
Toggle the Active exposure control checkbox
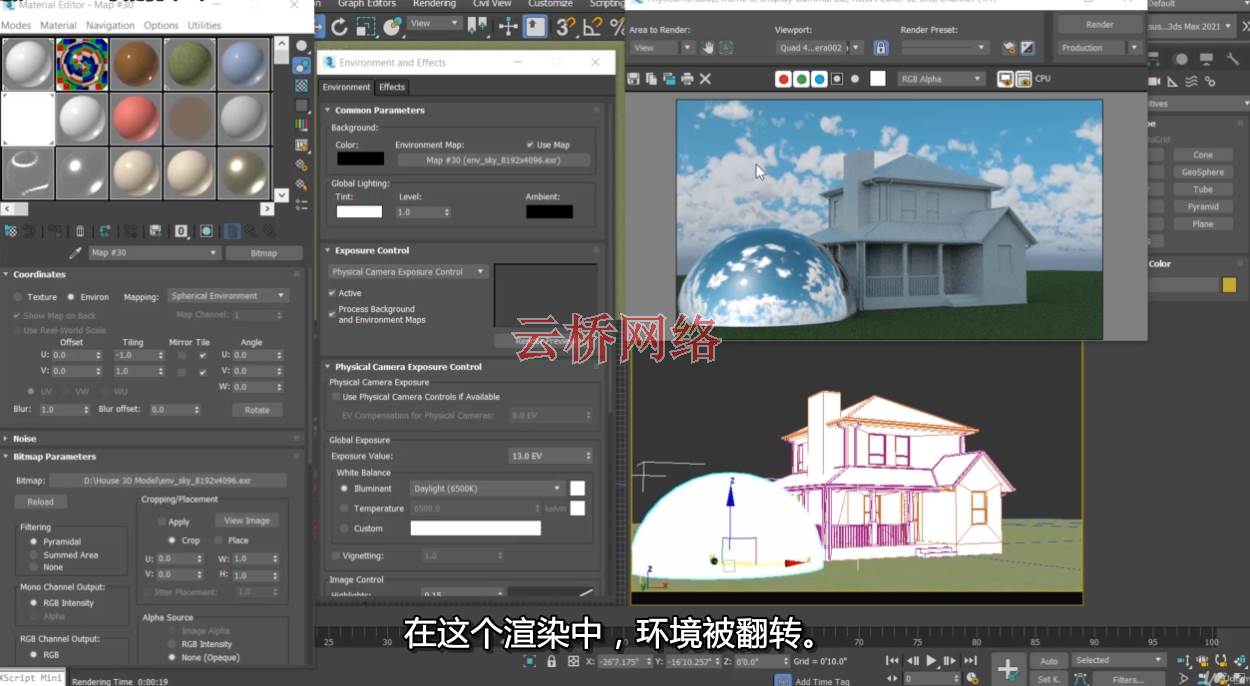pos(332,293)
